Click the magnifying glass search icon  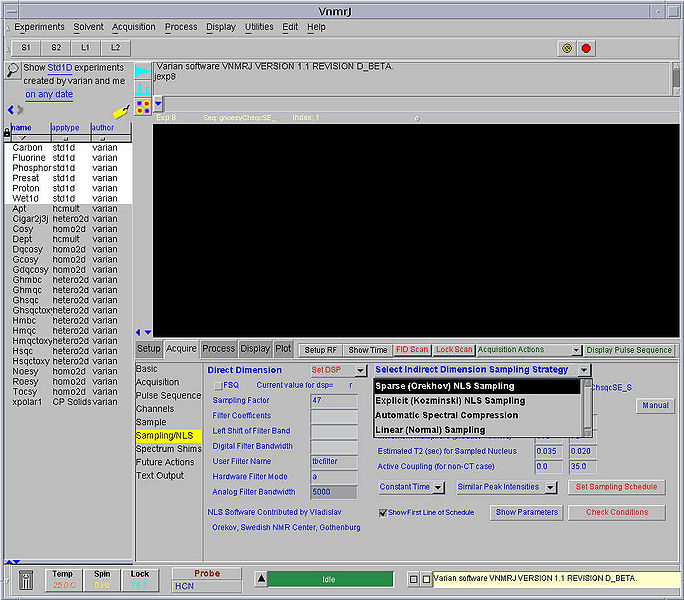click(x=12, y=70)
